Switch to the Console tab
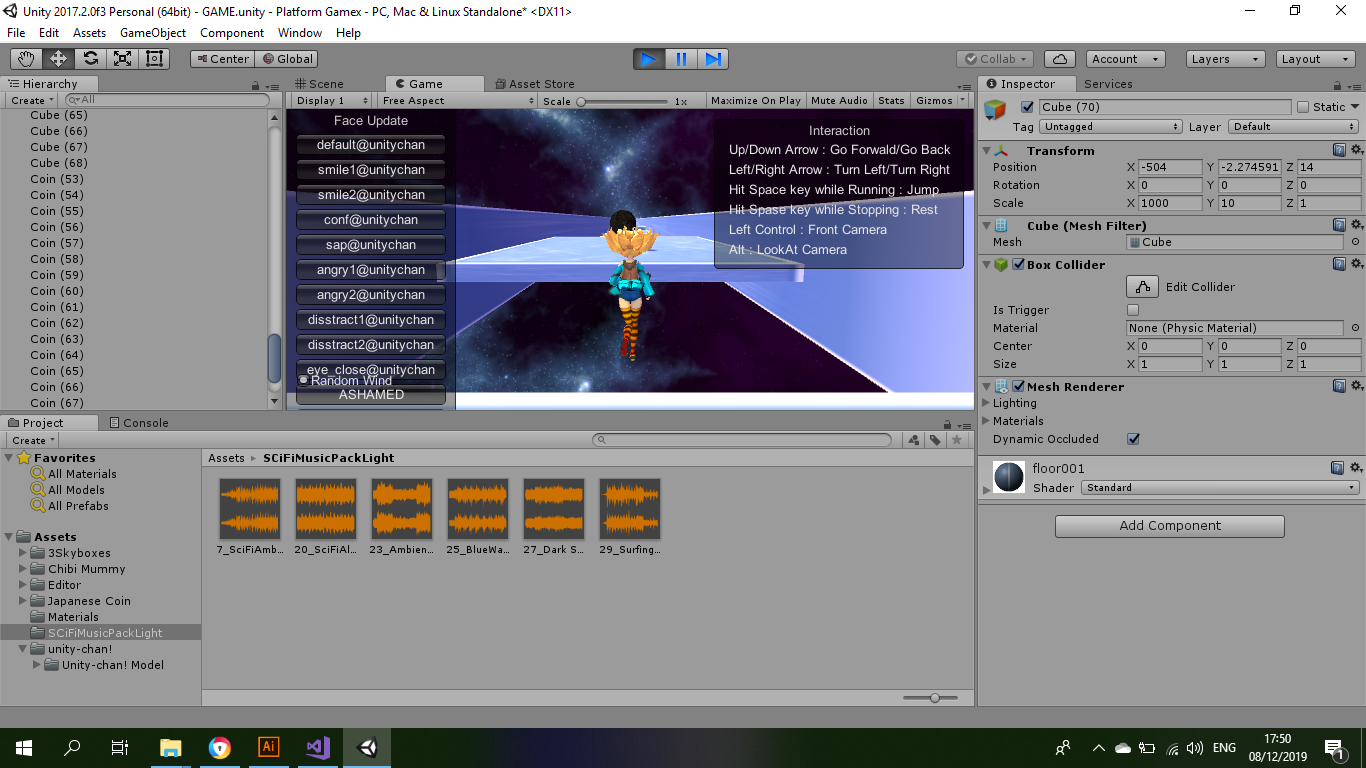1366x768 pixels. [138, 423]
